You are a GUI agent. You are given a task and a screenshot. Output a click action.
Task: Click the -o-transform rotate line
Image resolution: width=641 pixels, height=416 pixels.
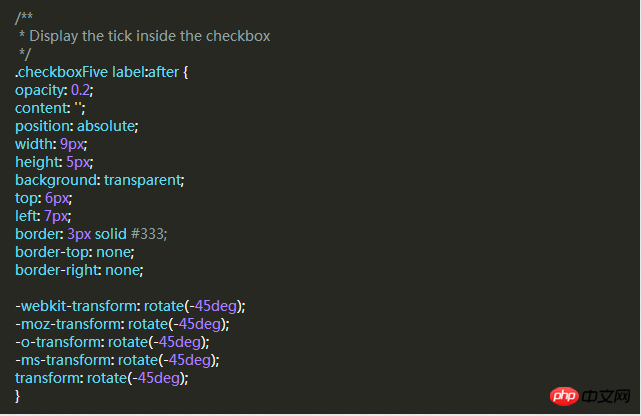pos(112,342)
